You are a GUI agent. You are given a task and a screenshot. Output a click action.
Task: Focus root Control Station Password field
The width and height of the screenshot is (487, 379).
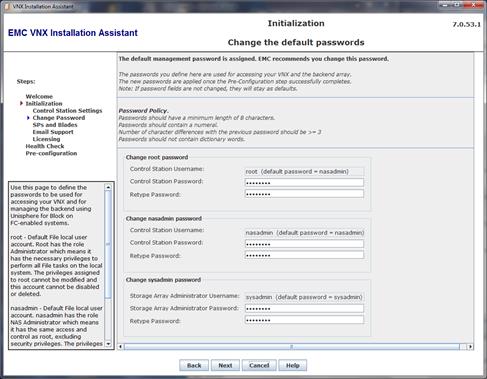pyautogui.click(x=304, y=183)
